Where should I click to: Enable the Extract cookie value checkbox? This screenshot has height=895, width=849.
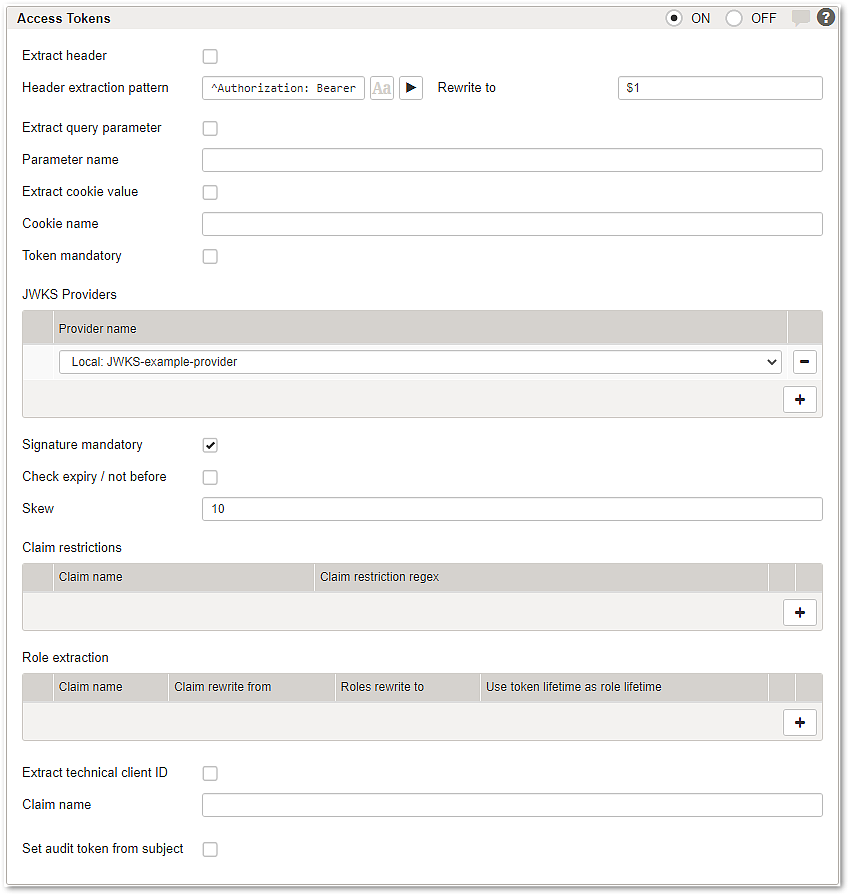point(210,192)
